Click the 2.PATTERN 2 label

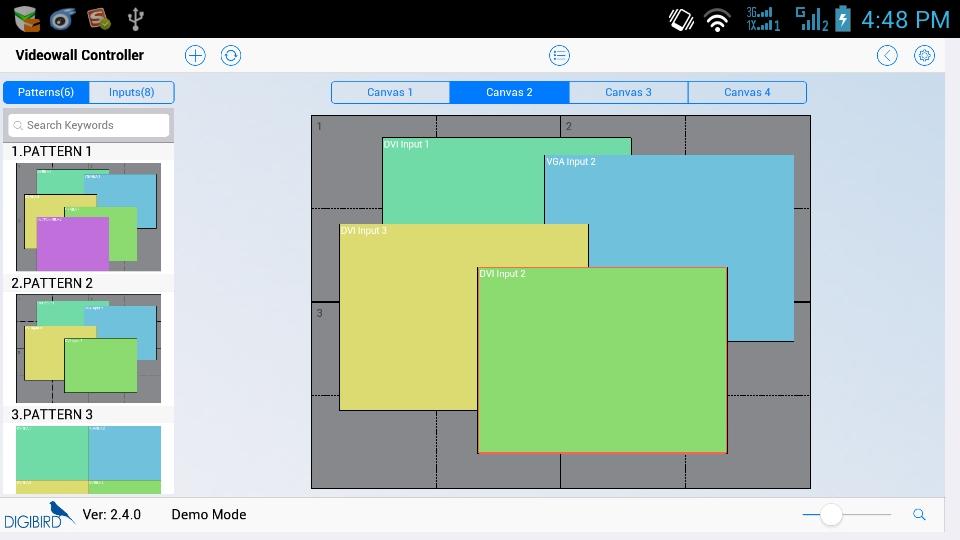(52, 283)
